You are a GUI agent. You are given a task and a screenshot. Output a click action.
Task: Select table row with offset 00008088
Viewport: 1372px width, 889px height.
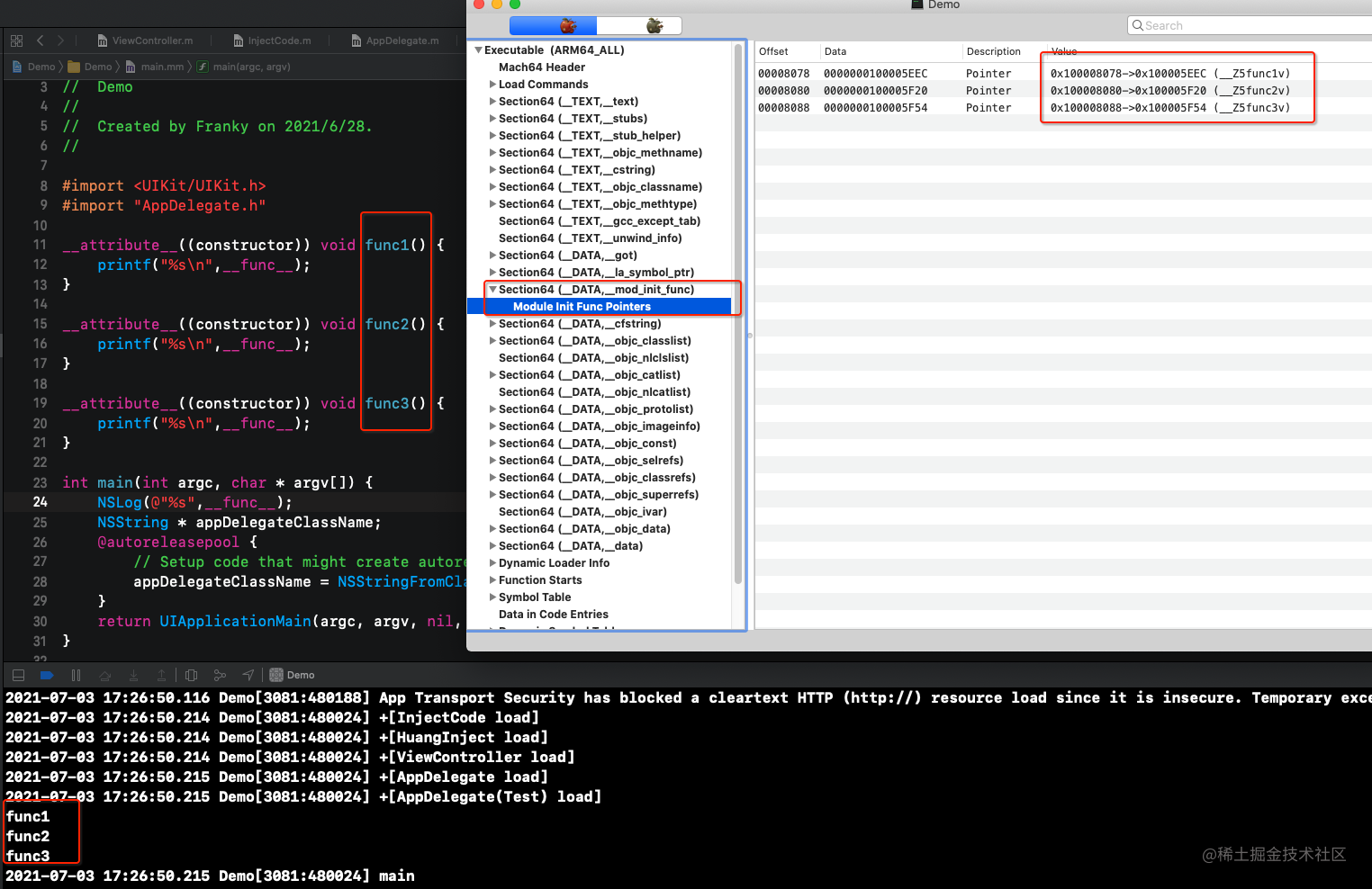[x=1063, y=108]
